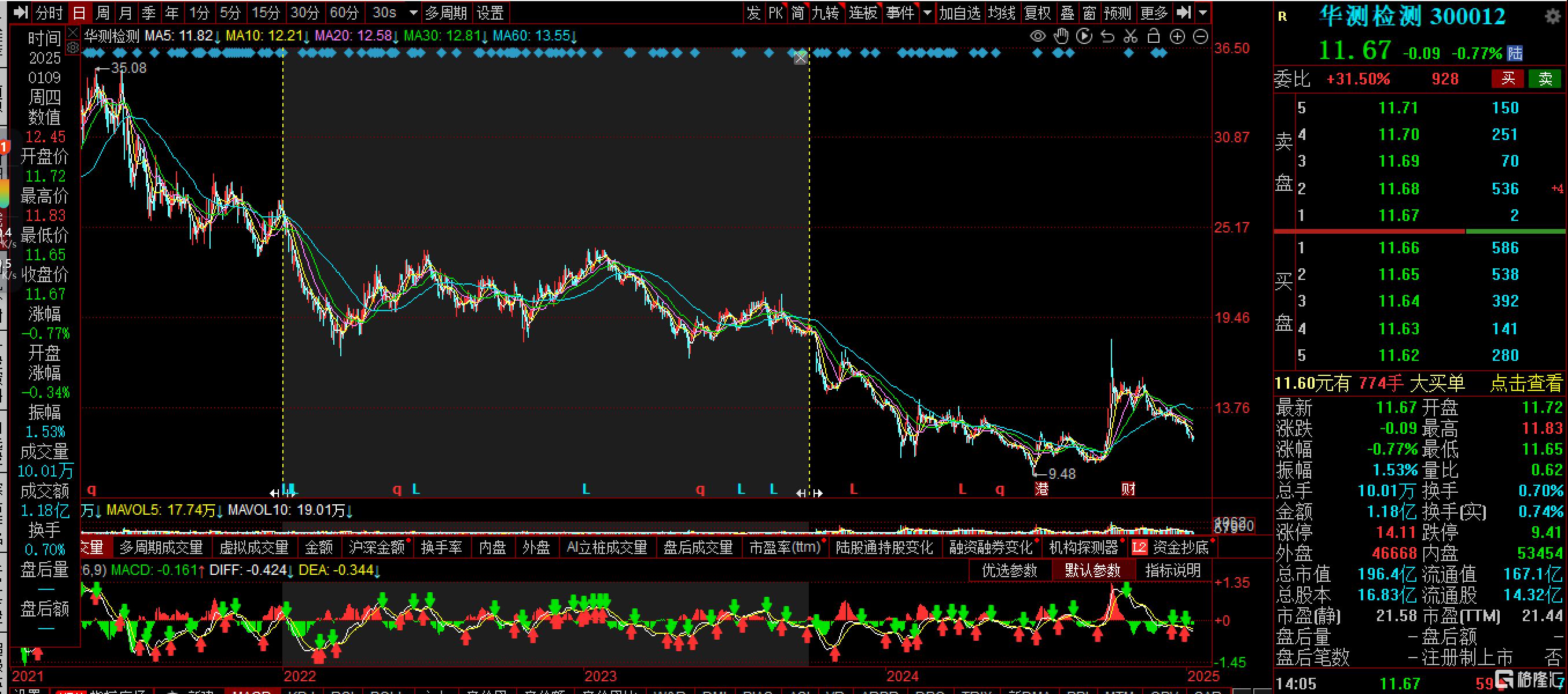This screenshot has height=694, width=1568.
Task: Open 复权 price adjustment options
Action: [1038, 12]
